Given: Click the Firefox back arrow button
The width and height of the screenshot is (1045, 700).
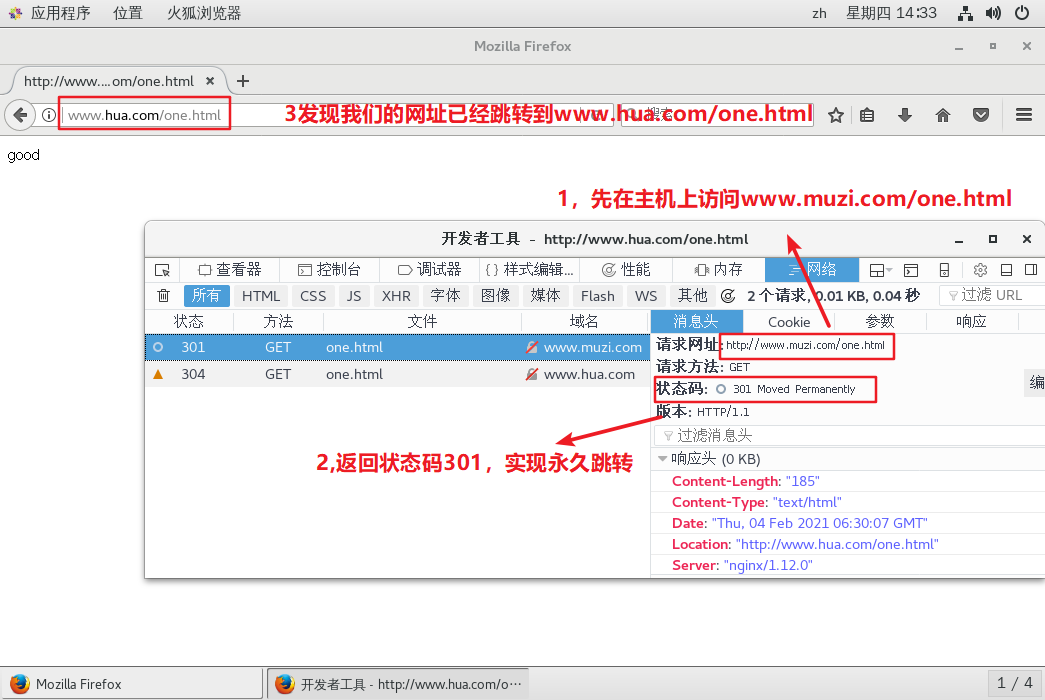Looking at the screenshot, I should (x=20, y=115).
